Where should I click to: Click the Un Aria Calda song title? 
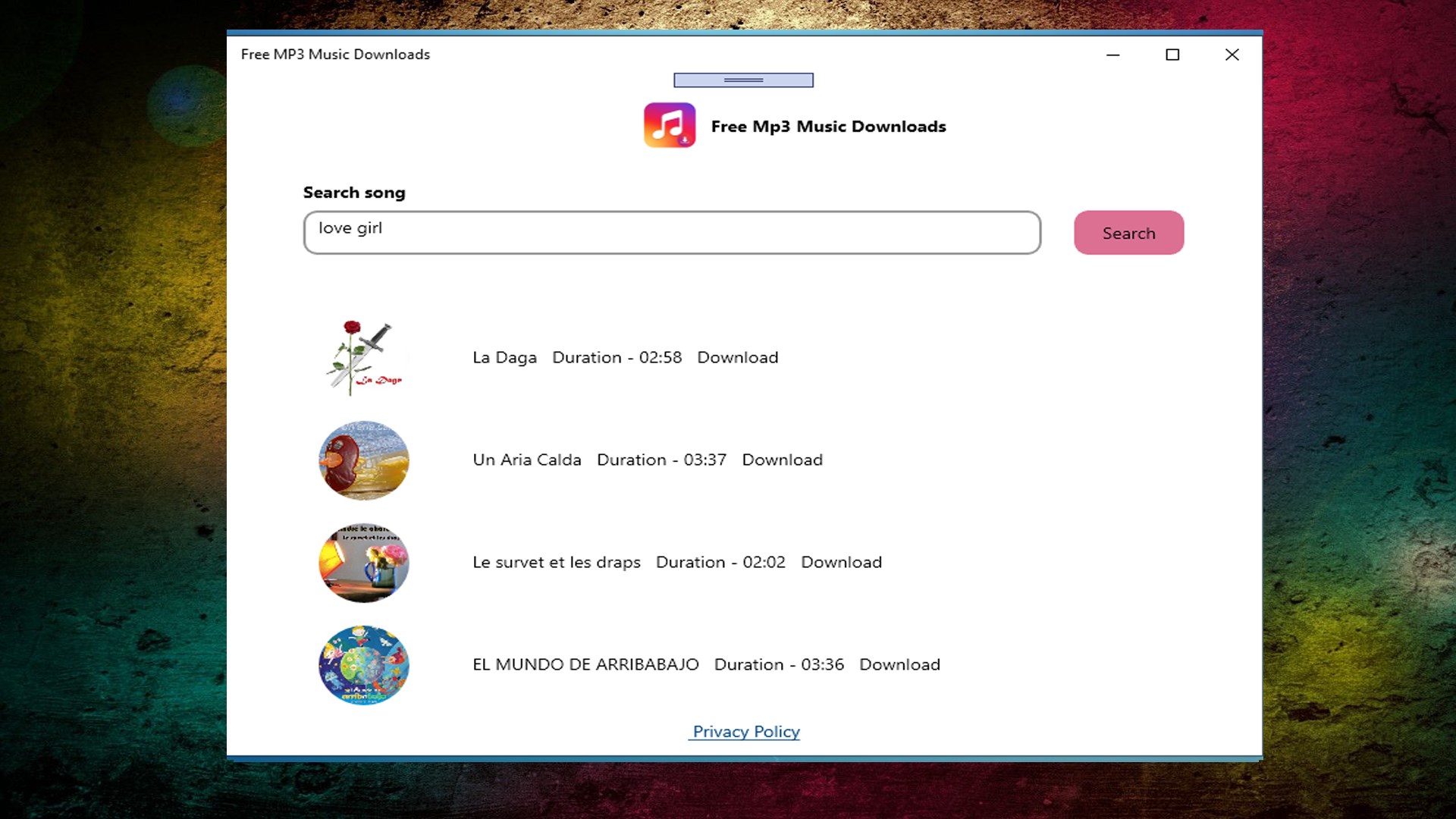[x=526, y=460]
